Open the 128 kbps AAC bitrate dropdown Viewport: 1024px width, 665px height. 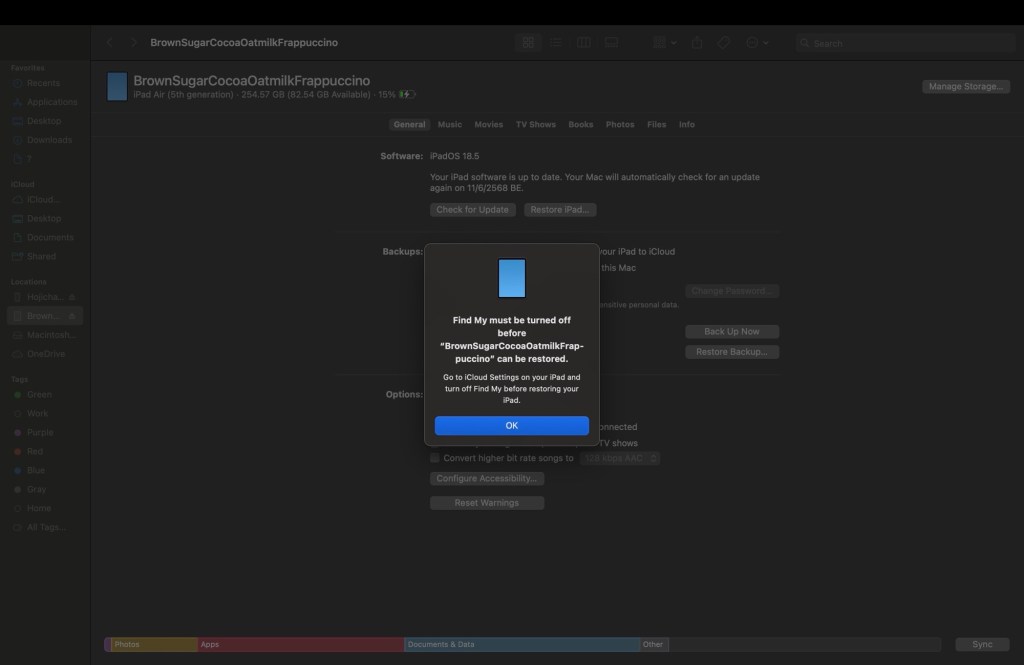tap(620, 458)
